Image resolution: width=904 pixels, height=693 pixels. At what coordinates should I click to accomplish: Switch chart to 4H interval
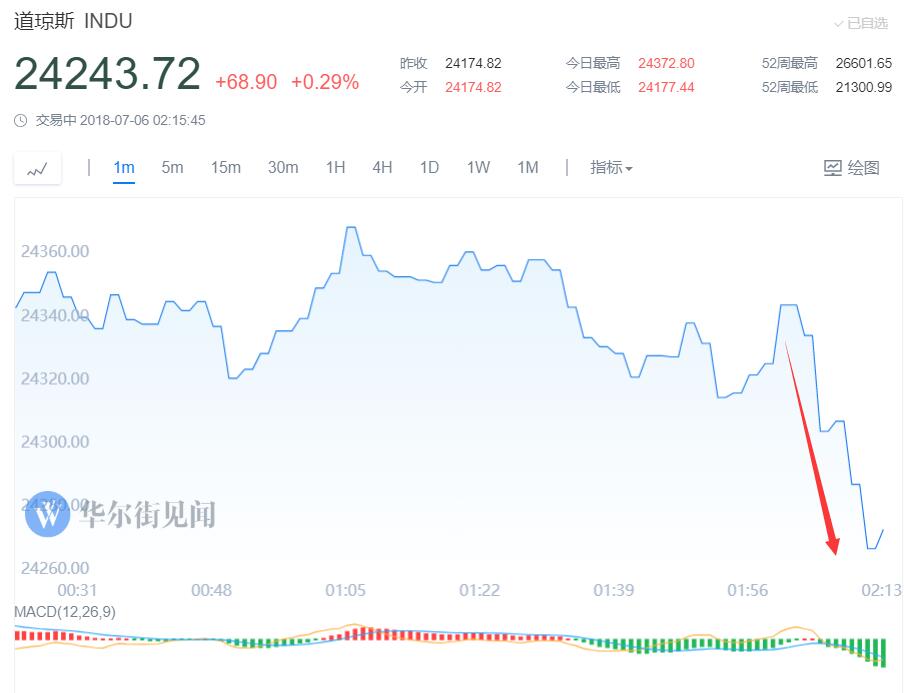pyautogui.click(x=382, y=168)
